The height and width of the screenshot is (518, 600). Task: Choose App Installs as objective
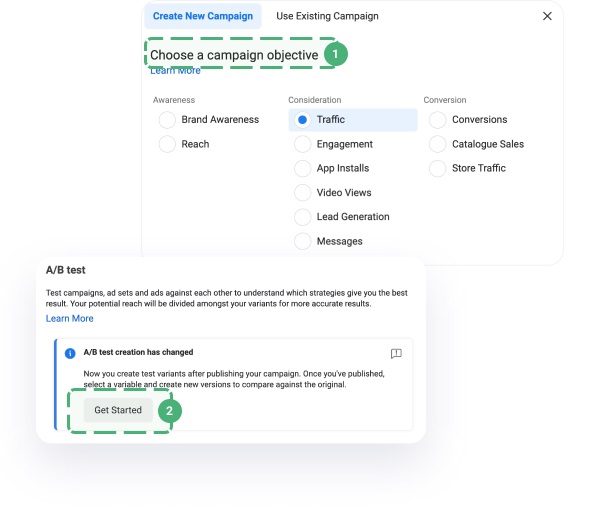point(302,168)
